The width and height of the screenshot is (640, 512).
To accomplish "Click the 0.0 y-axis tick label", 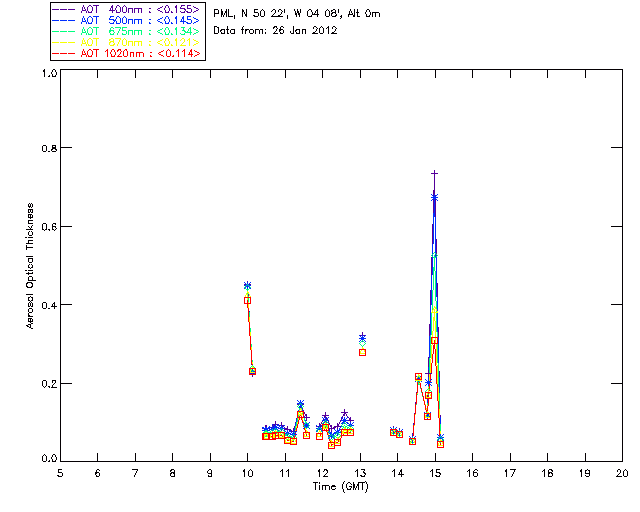I will 49,459.
